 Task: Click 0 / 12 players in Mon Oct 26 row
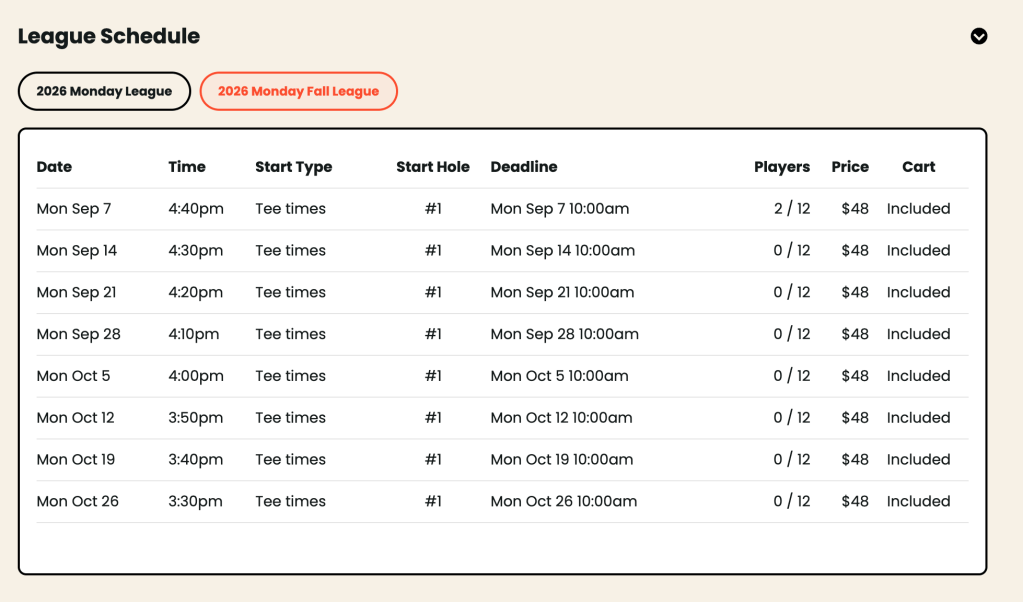[x=792, y=501]
